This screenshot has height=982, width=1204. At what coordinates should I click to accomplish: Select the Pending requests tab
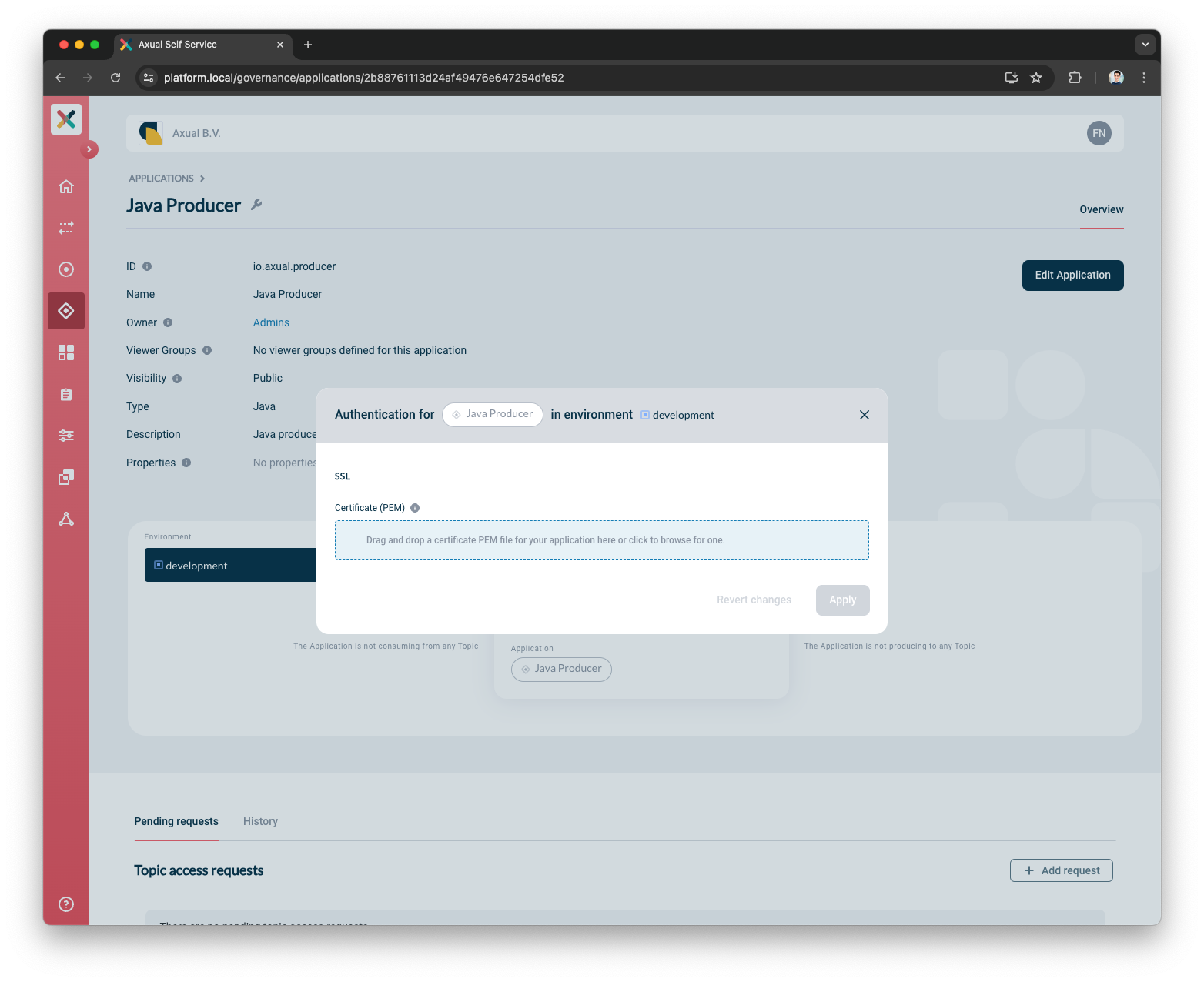tap(176, 821)
